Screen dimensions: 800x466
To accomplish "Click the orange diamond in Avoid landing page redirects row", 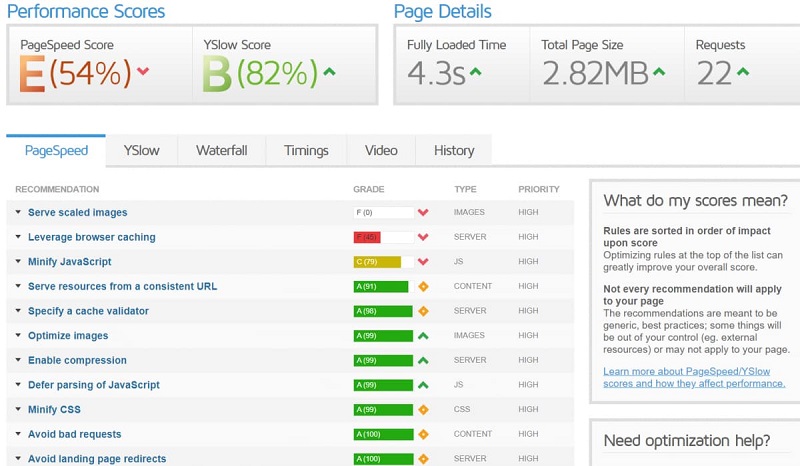I will click(x=423, y=459).
